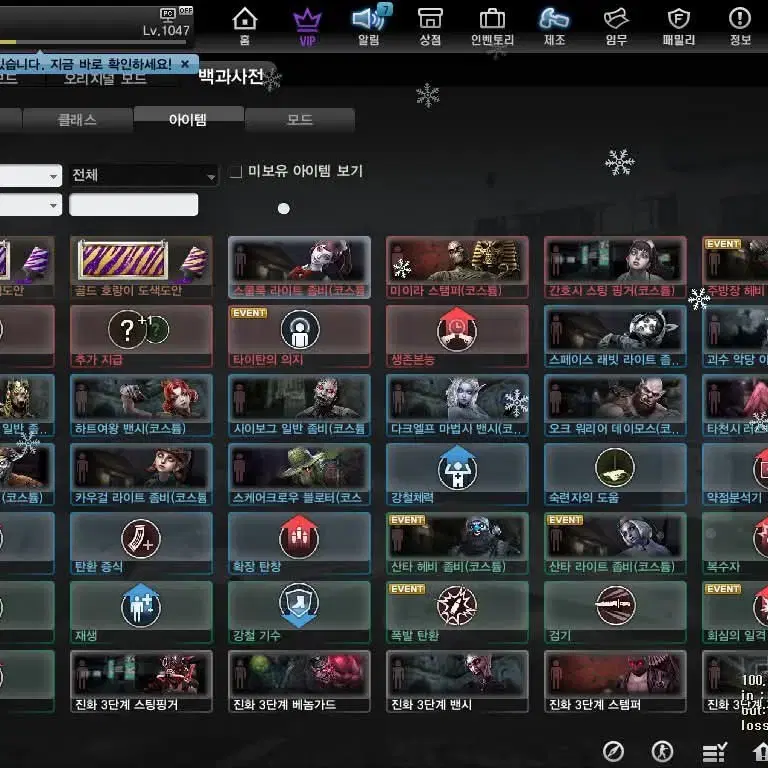Click the notification banner text 지금 바로 확인하세요
The width and height of the screenshot is (768, 768).
(111, 64)
